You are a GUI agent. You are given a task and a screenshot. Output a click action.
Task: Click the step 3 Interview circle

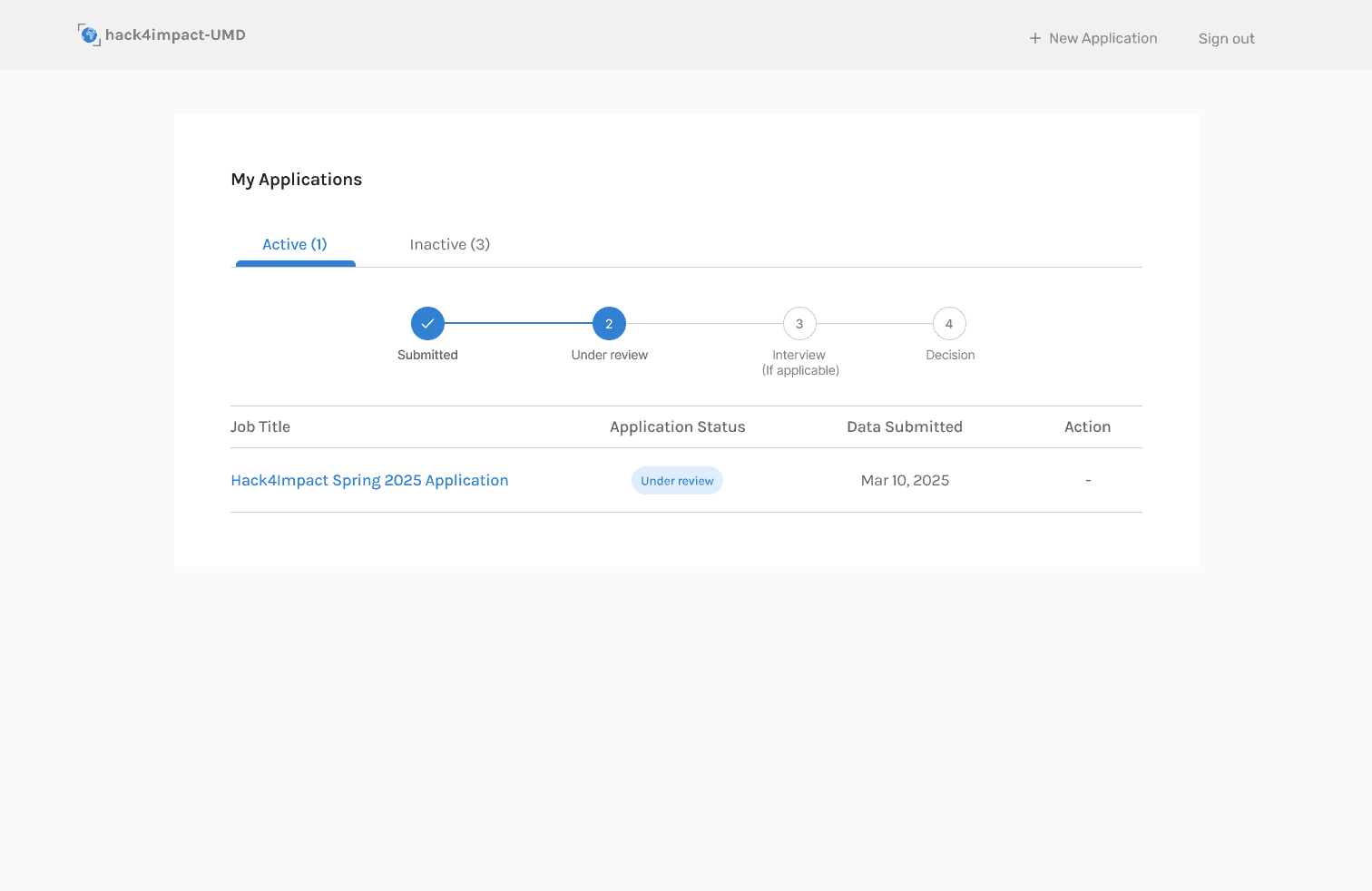(799, 323)
